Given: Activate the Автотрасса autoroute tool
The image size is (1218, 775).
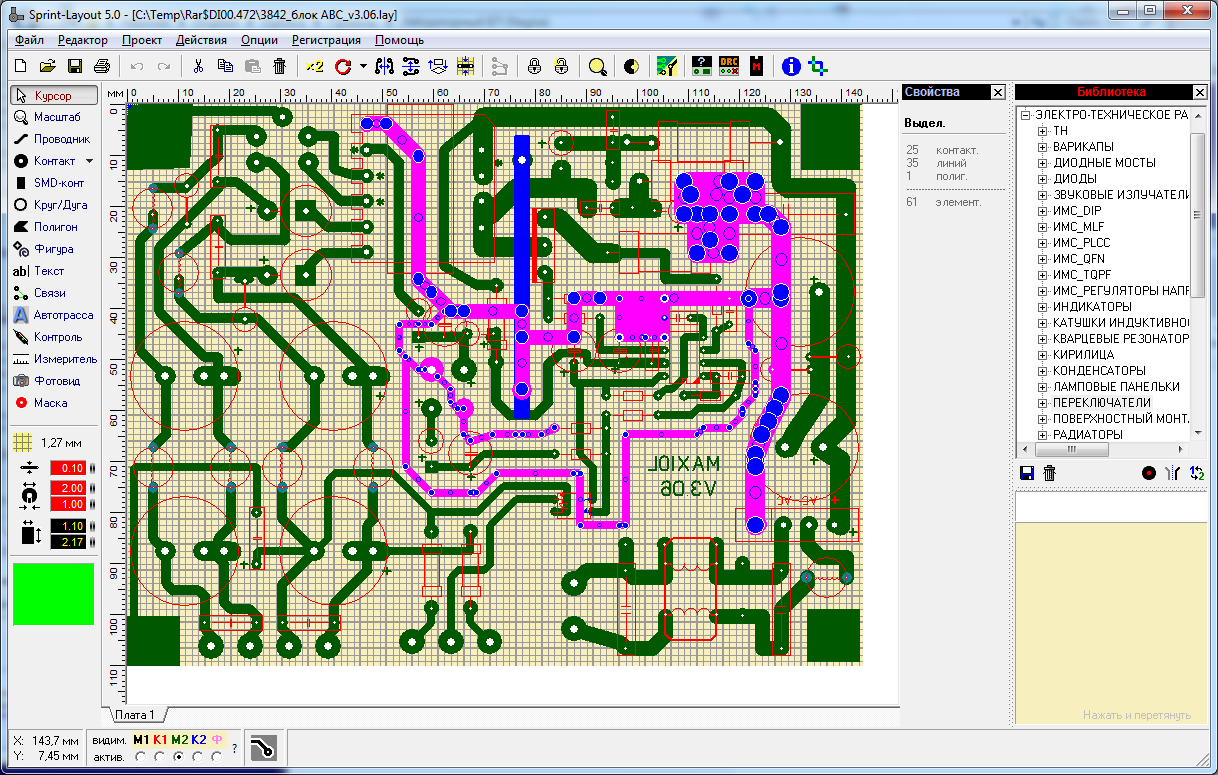Looking at the screenshot, I should tap(53, 315).
